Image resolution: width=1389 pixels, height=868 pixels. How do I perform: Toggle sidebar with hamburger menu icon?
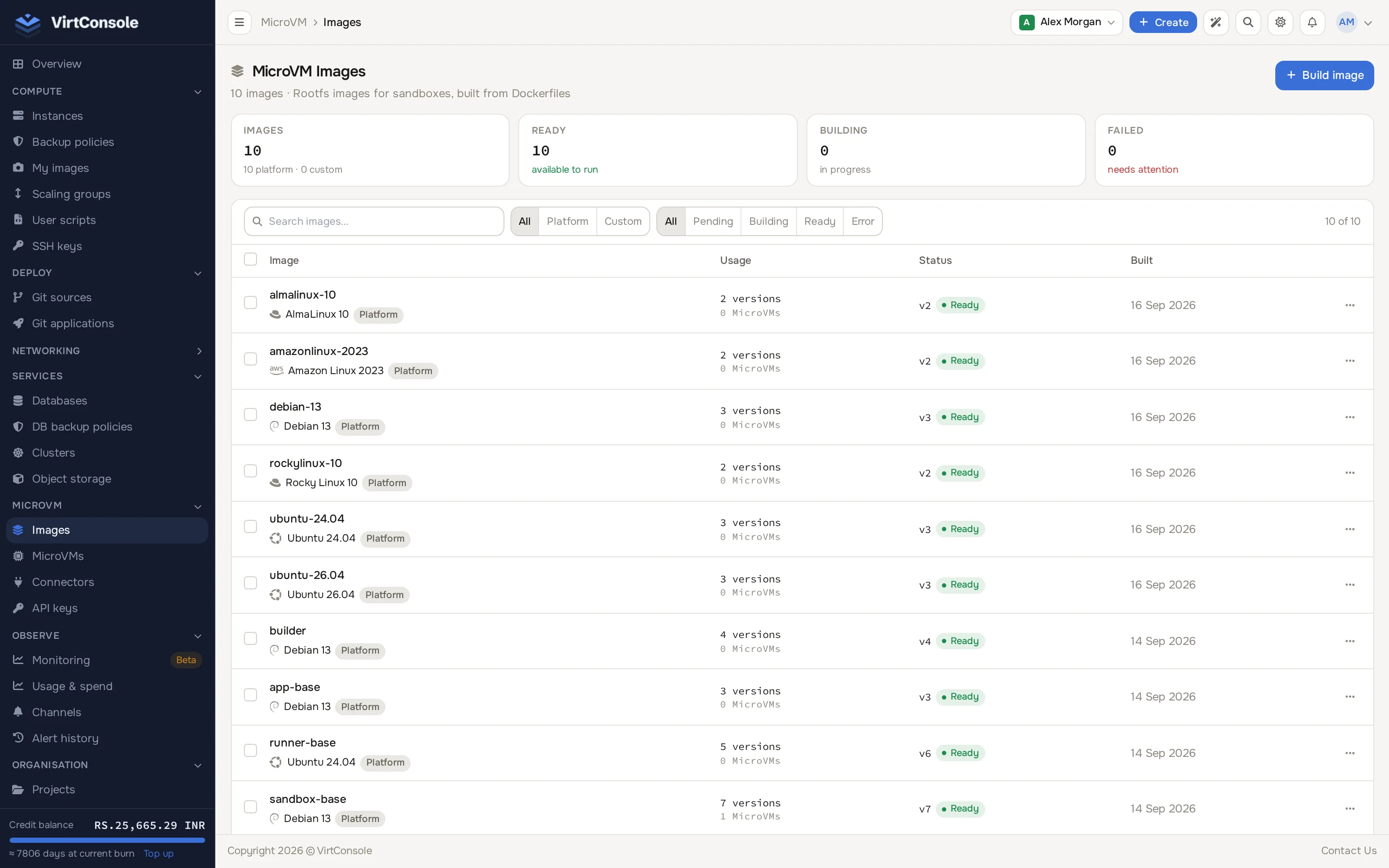coord(239,23)
